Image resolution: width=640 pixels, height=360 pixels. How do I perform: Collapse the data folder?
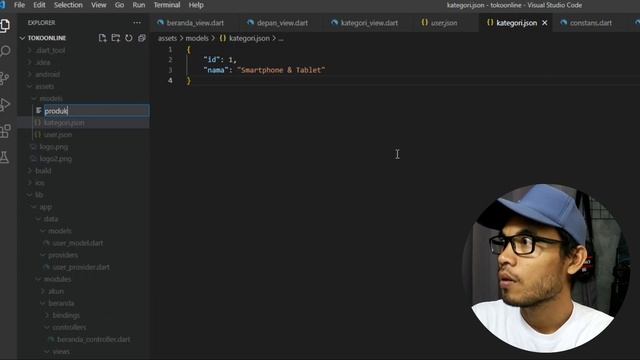pyautogui.click(x=38, y=219)
